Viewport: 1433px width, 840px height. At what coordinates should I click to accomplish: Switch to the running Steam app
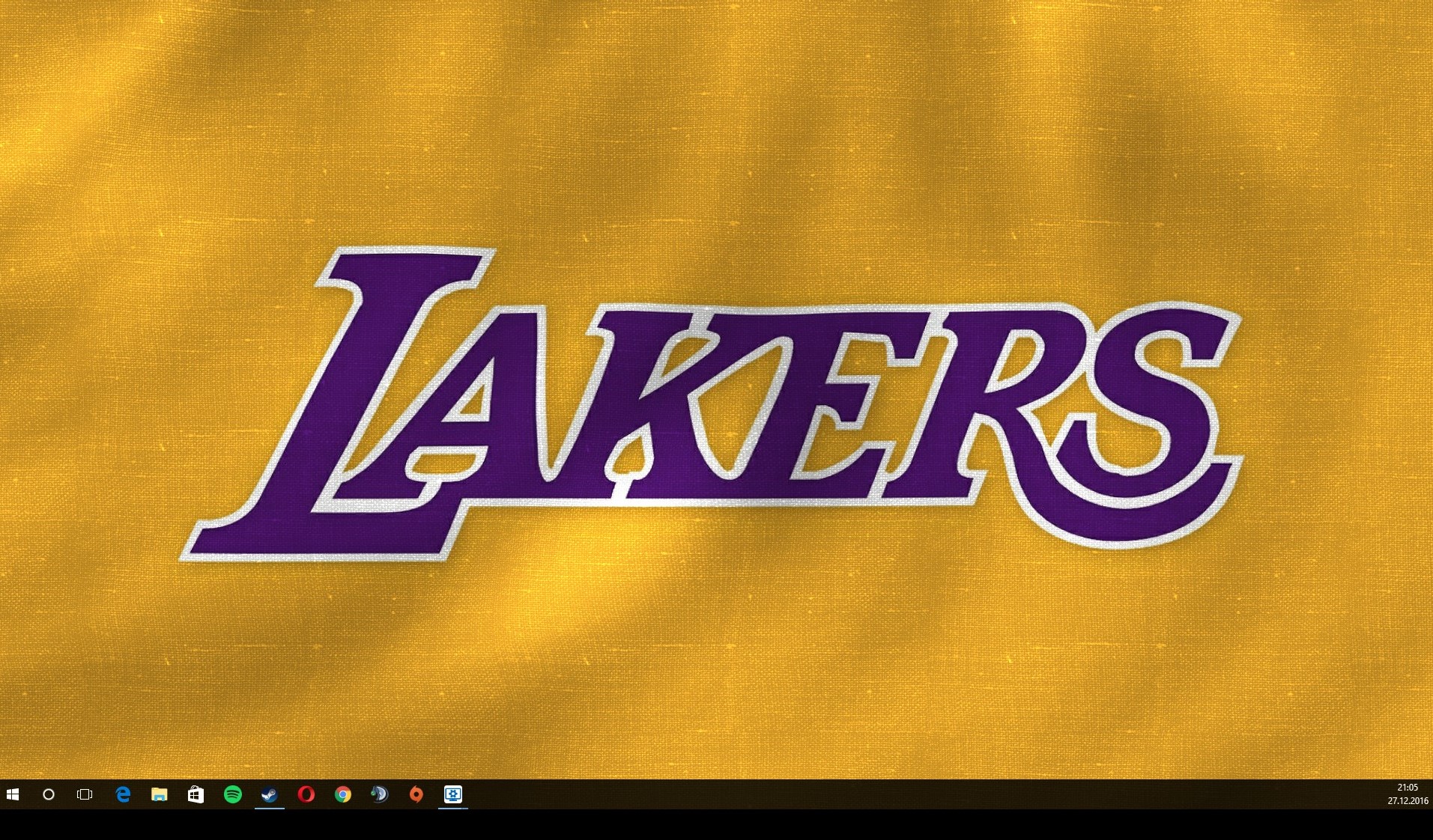[x=269, y=794]
